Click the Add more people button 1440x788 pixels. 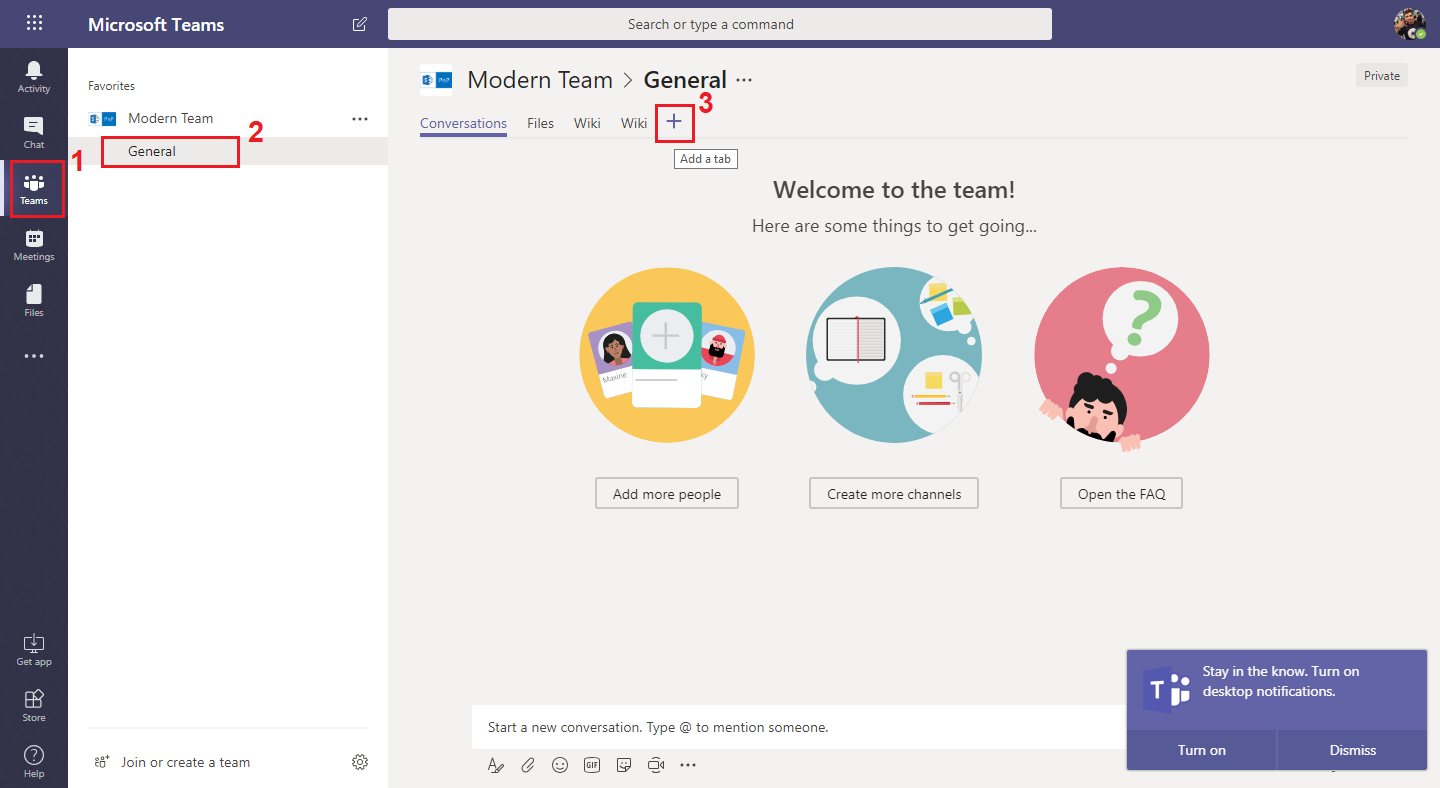pyautogui.click(x=667, y=494)
